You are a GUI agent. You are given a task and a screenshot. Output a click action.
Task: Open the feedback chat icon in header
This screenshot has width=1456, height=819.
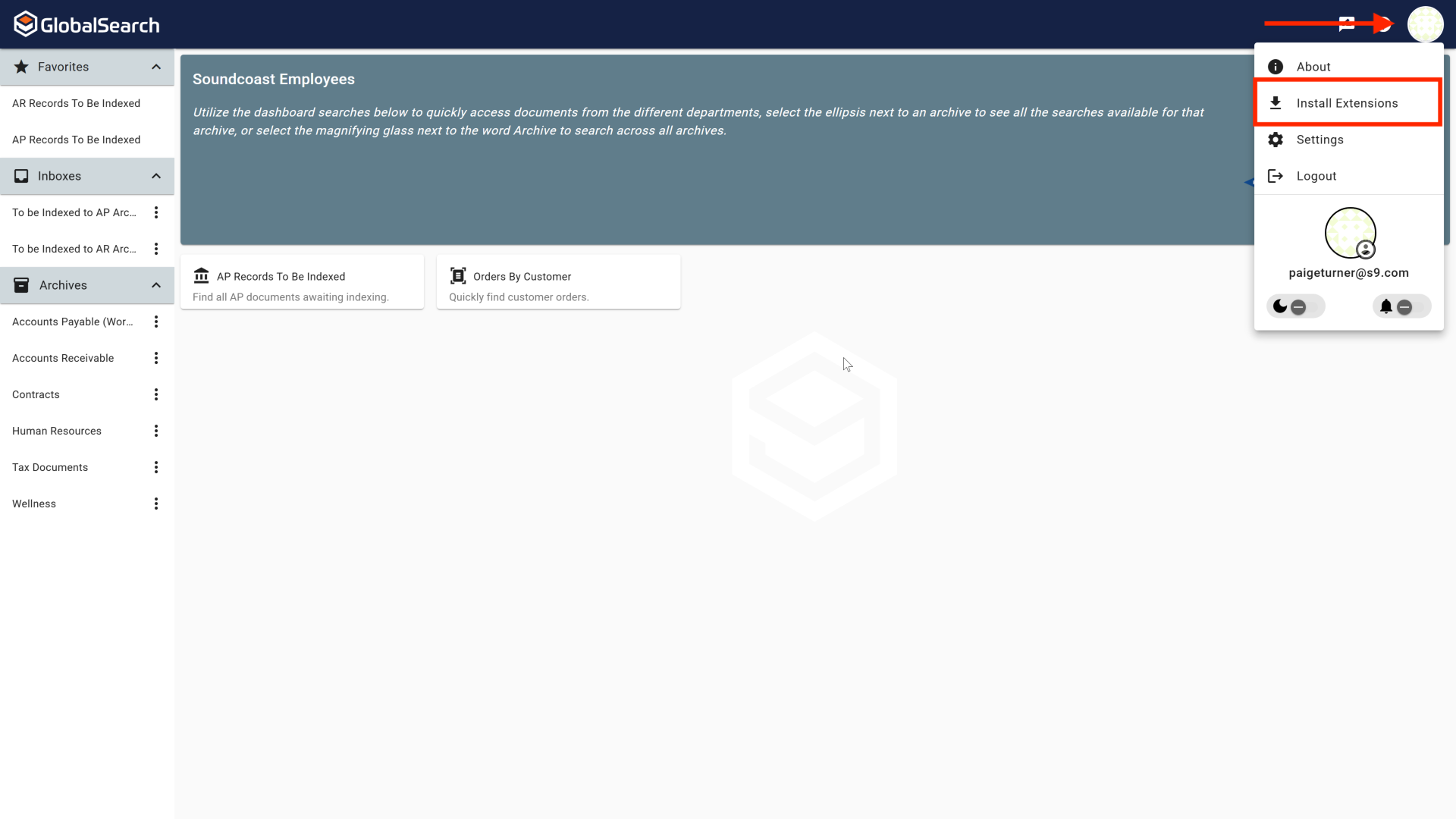[x=1347, y=24]
